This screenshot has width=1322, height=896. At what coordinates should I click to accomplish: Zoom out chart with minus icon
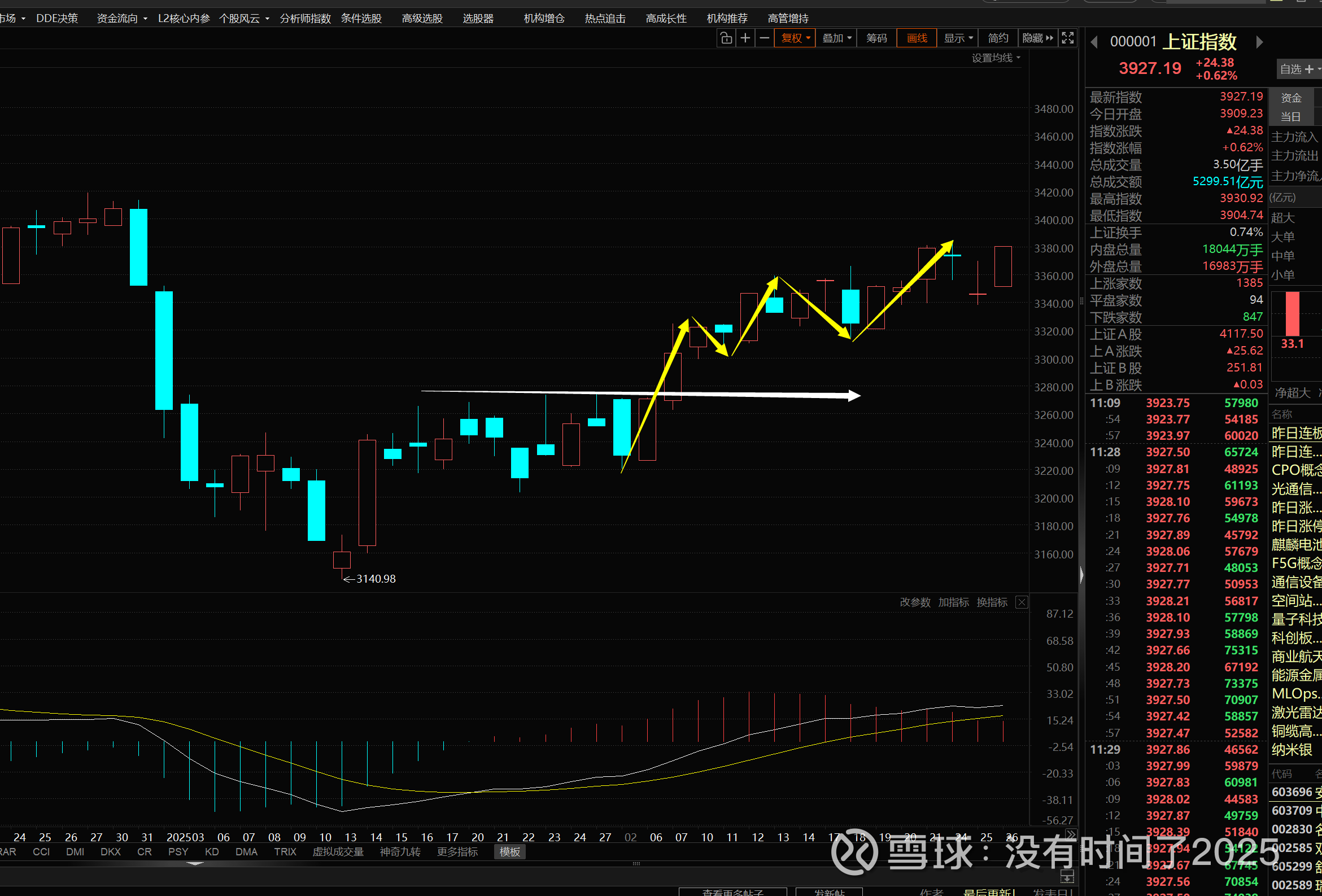click(765, 38)
